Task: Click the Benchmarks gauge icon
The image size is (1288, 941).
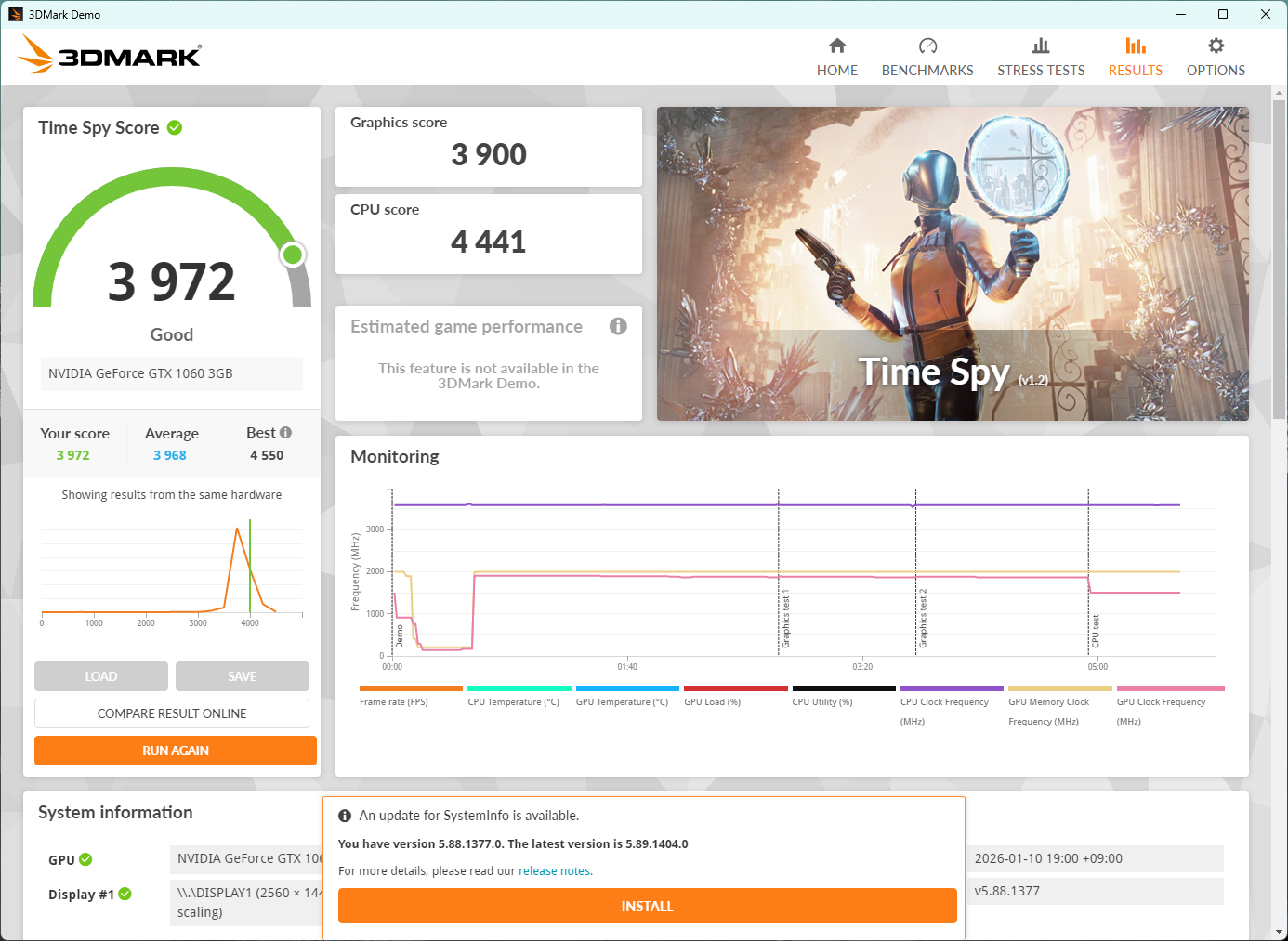Action: coord(927,46)
